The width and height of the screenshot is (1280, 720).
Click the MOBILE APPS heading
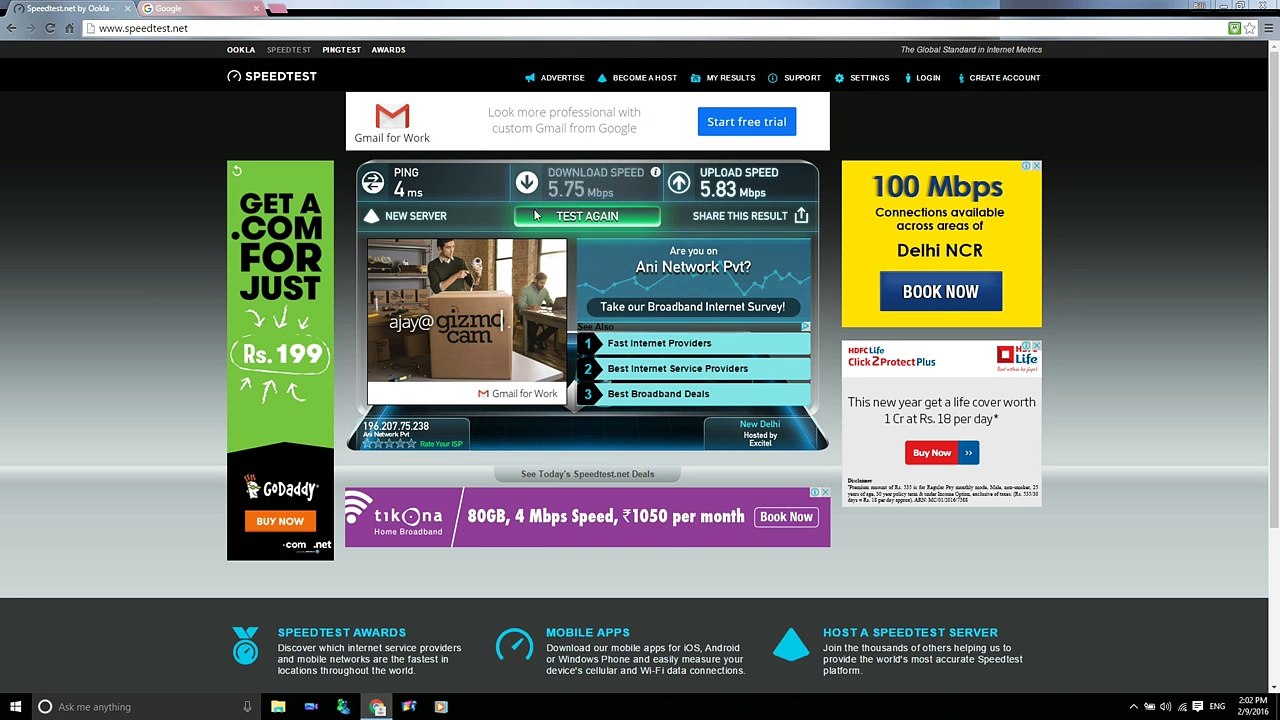point(588,633)
